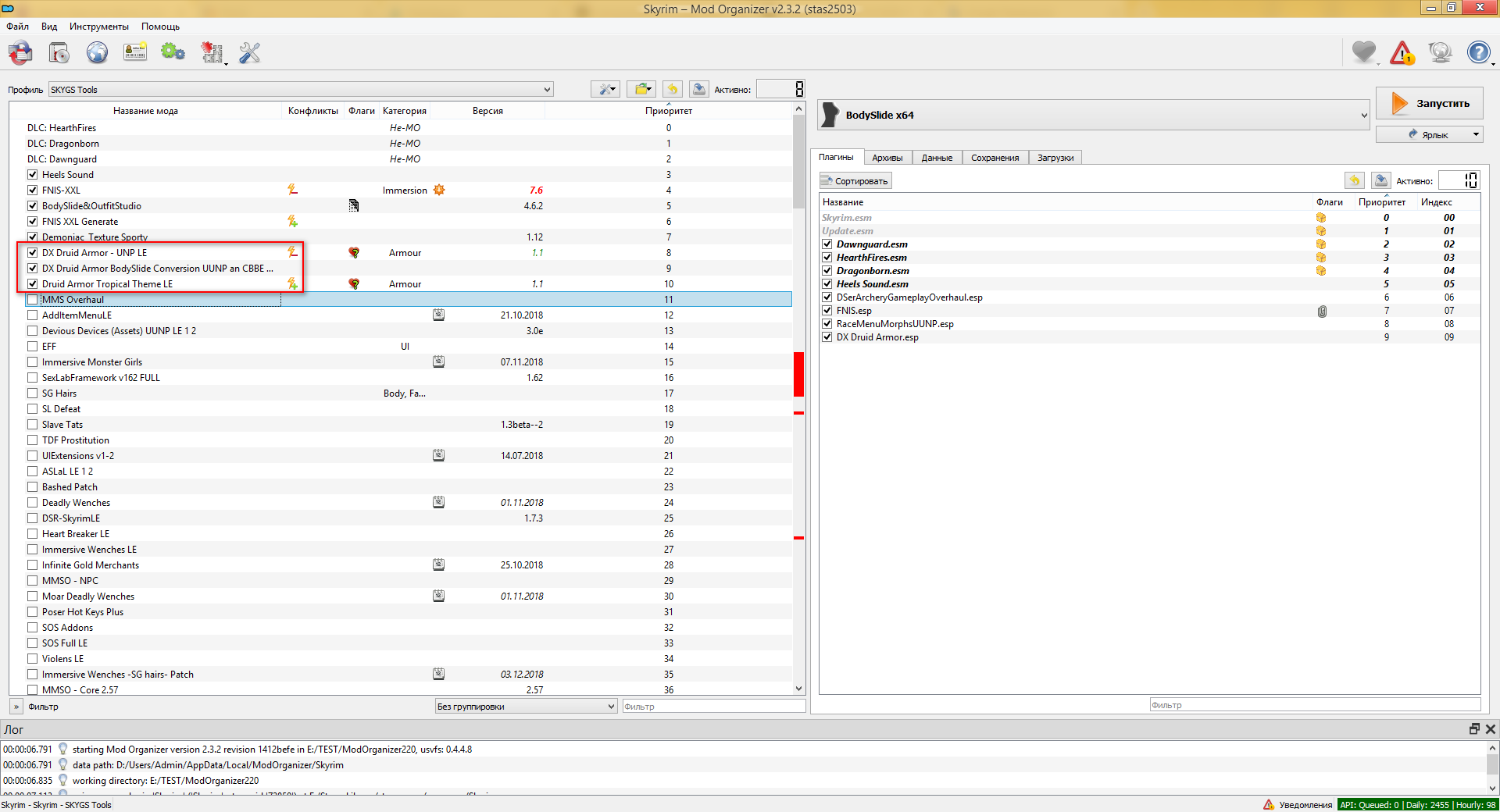Open the Файл menu
Screen dimensions: 1500x812
(18, 27)
